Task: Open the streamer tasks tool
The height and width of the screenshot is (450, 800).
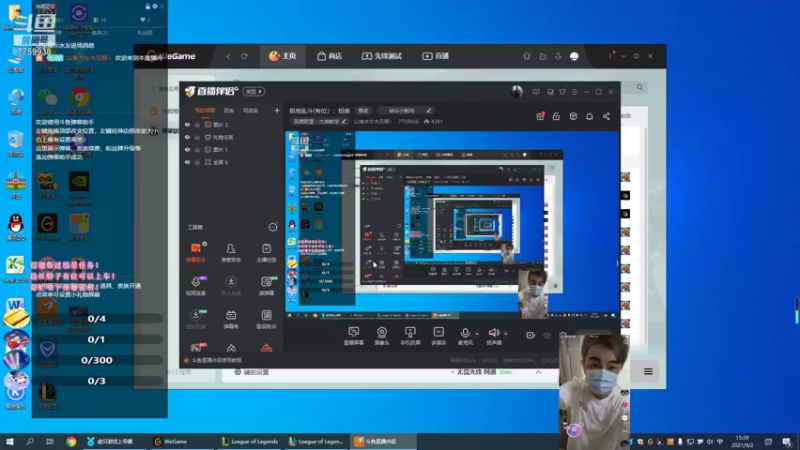Action: click(x=266, y=252)
